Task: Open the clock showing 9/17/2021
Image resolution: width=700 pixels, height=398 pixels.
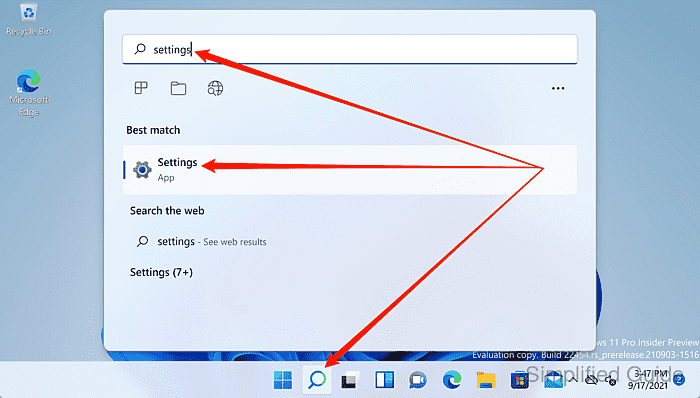Action: [648, 380]
